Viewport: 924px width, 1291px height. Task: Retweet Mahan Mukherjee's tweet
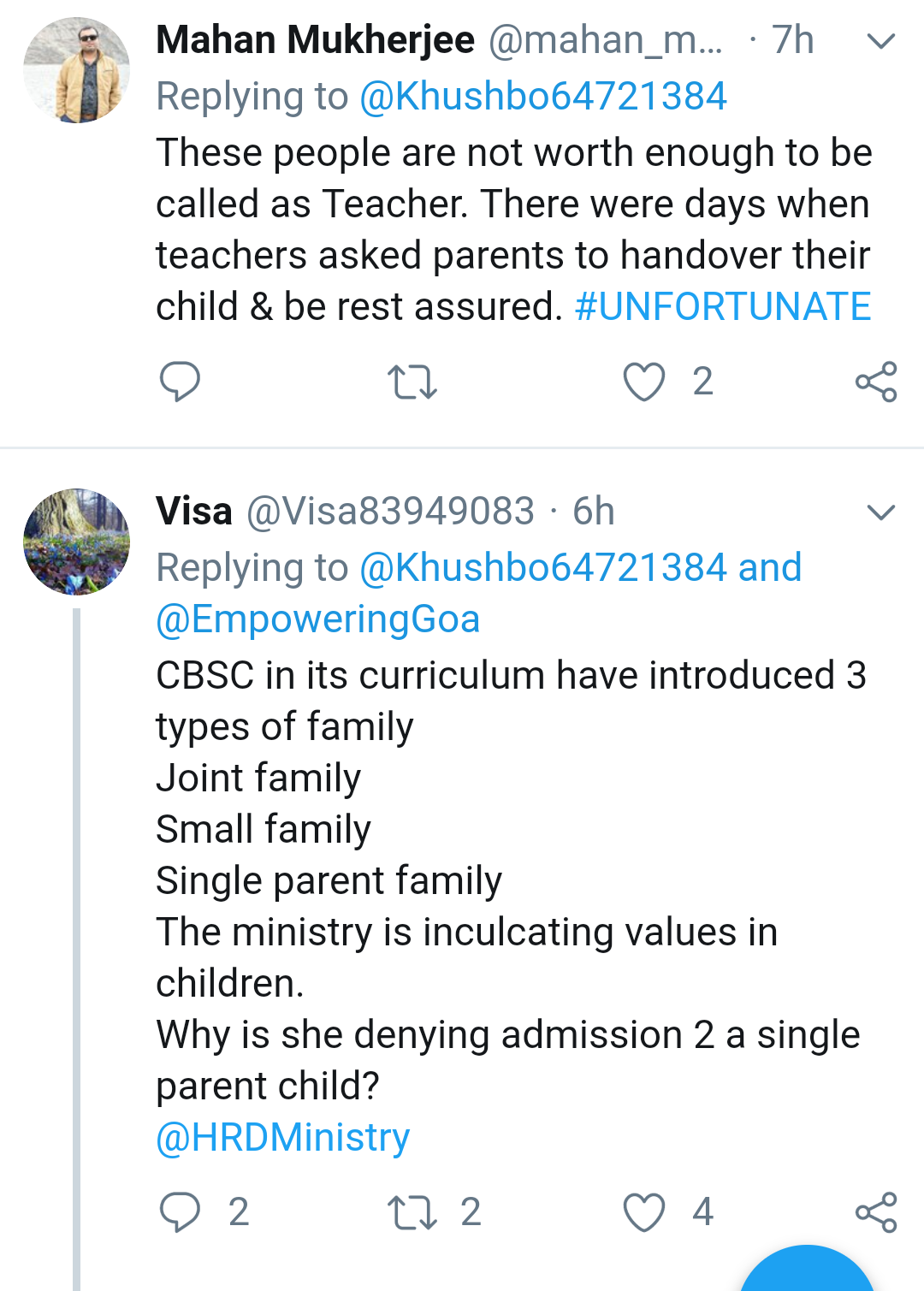(412, 382)
